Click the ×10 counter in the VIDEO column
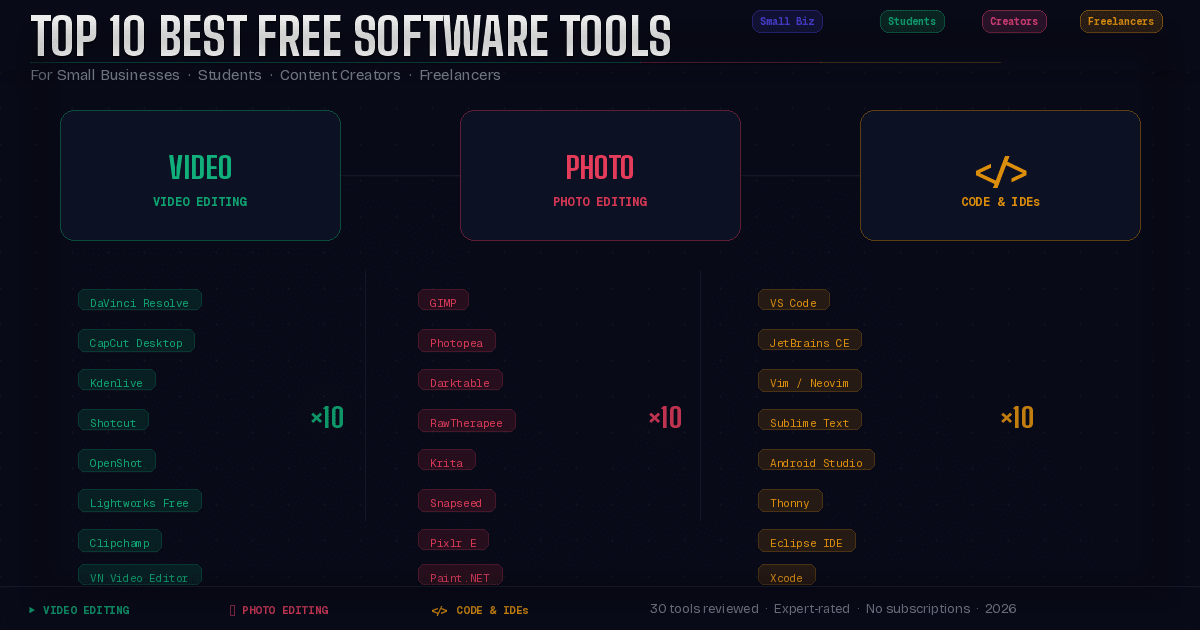Screen dimensions: 1200x630 tap(327, 417)
